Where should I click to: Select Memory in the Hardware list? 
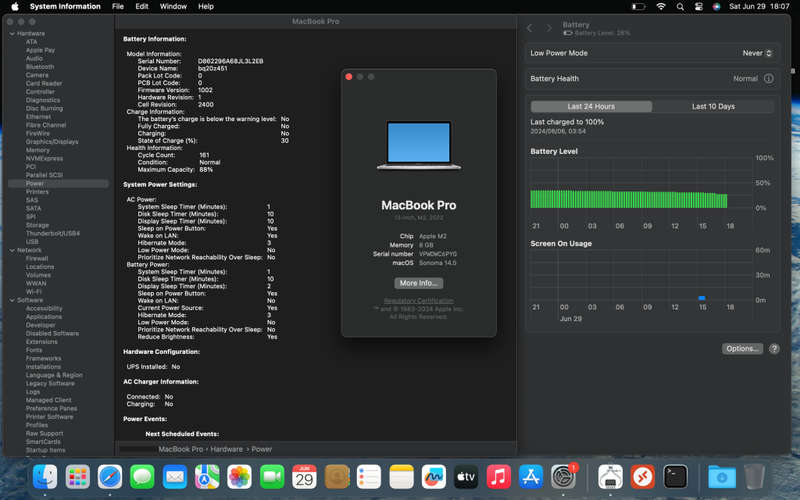(38, 150)
